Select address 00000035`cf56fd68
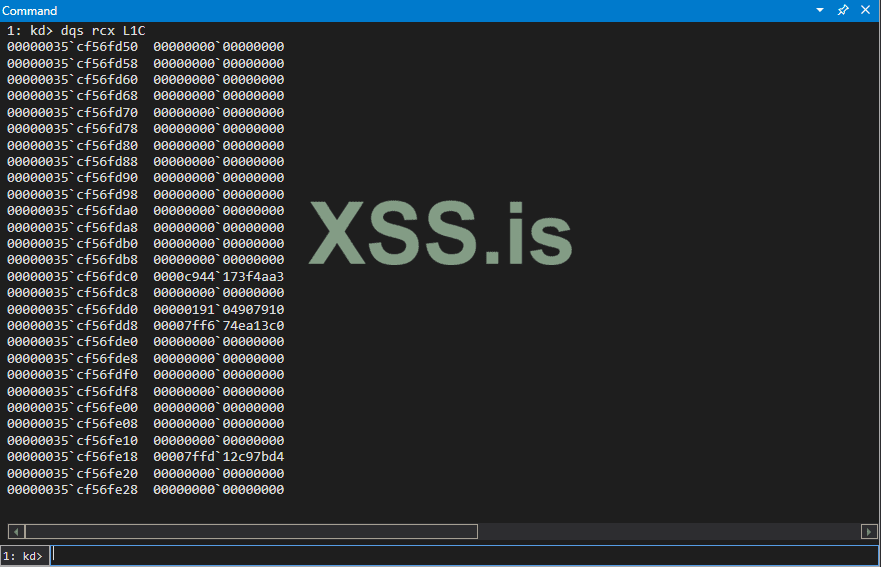The image size is (881, 567). coord(72,96)
